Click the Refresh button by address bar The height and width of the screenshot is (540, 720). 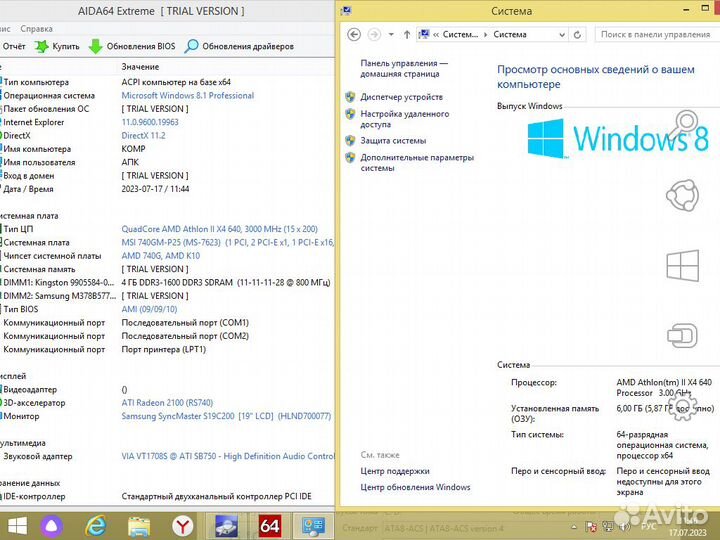[578, 34]
